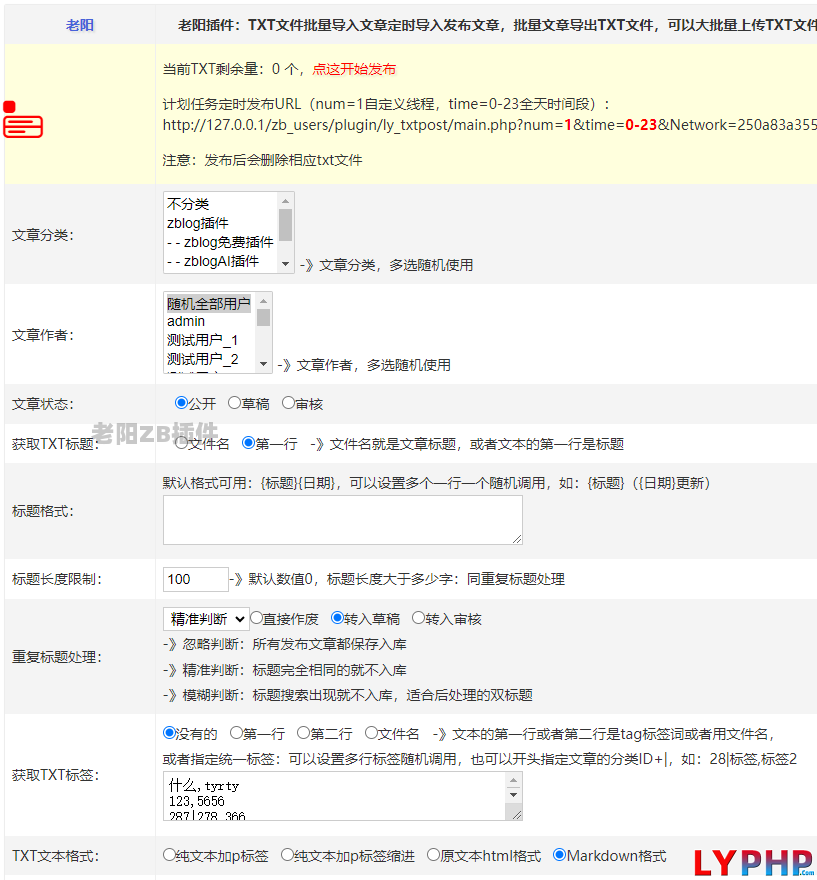
Task: Click the 点这开始发布 link
Action: (x=354, y=69)
